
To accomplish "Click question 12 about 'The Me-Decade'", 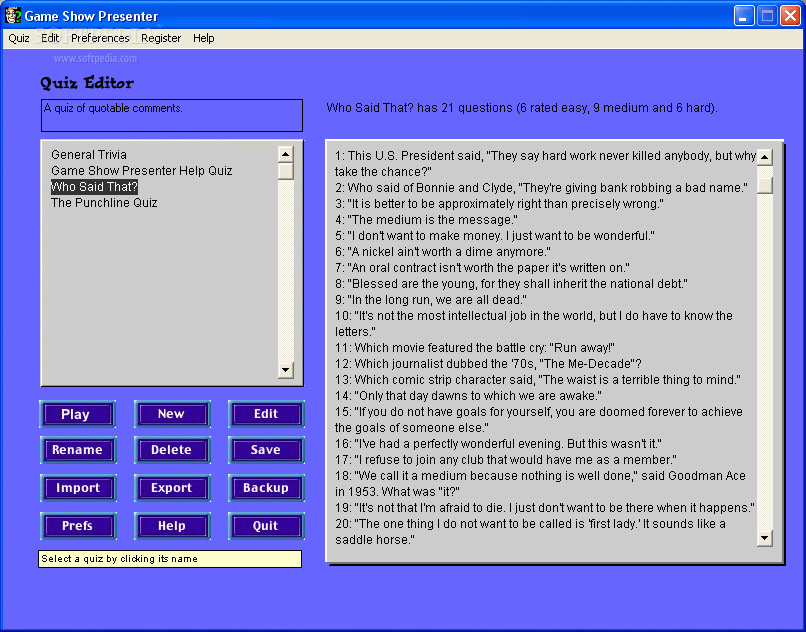I will pos(488,364).
